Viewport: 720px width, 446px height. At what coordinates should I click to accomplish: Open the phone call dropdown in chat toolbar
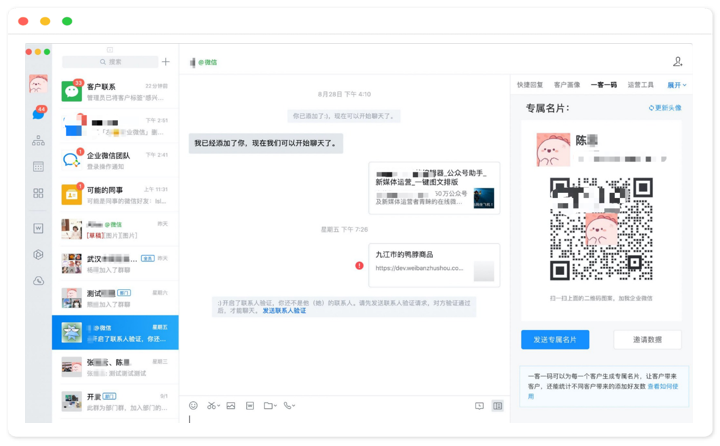tap(289, 406)
